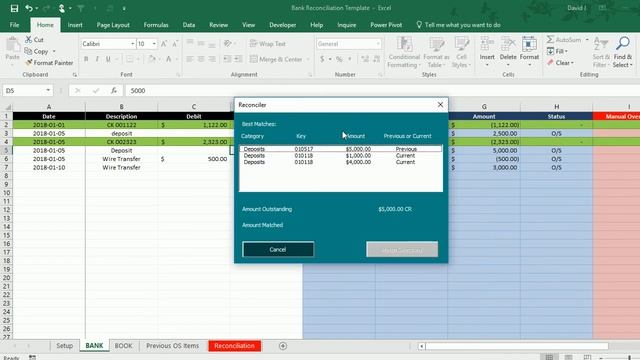Select the Deposits 010517 $5,000.00 match row
This screenshot has height=360, width=640.
click(x=341, y=149)
